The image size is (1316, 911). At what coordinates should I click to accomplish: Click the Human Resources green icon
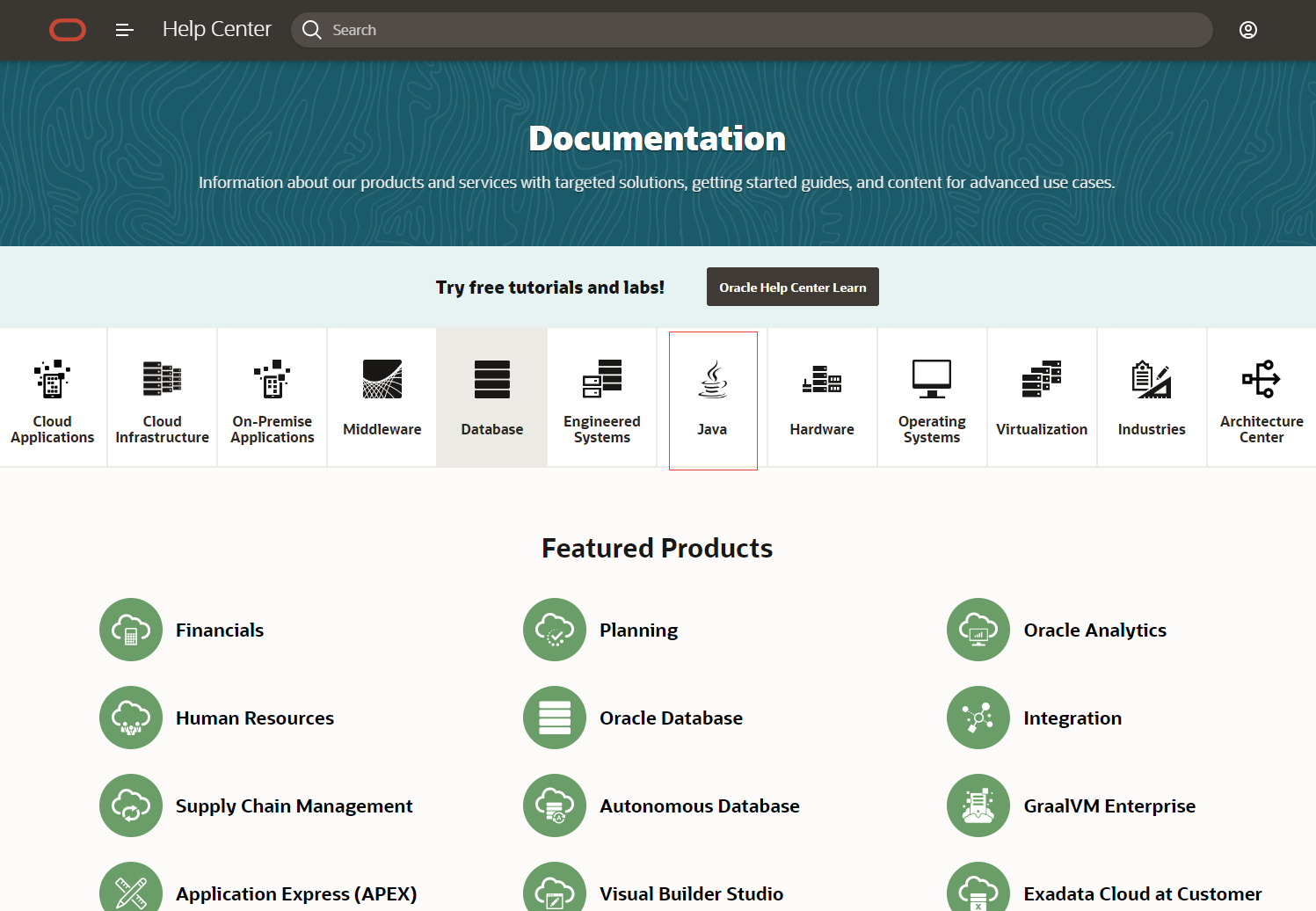point(131,718)
